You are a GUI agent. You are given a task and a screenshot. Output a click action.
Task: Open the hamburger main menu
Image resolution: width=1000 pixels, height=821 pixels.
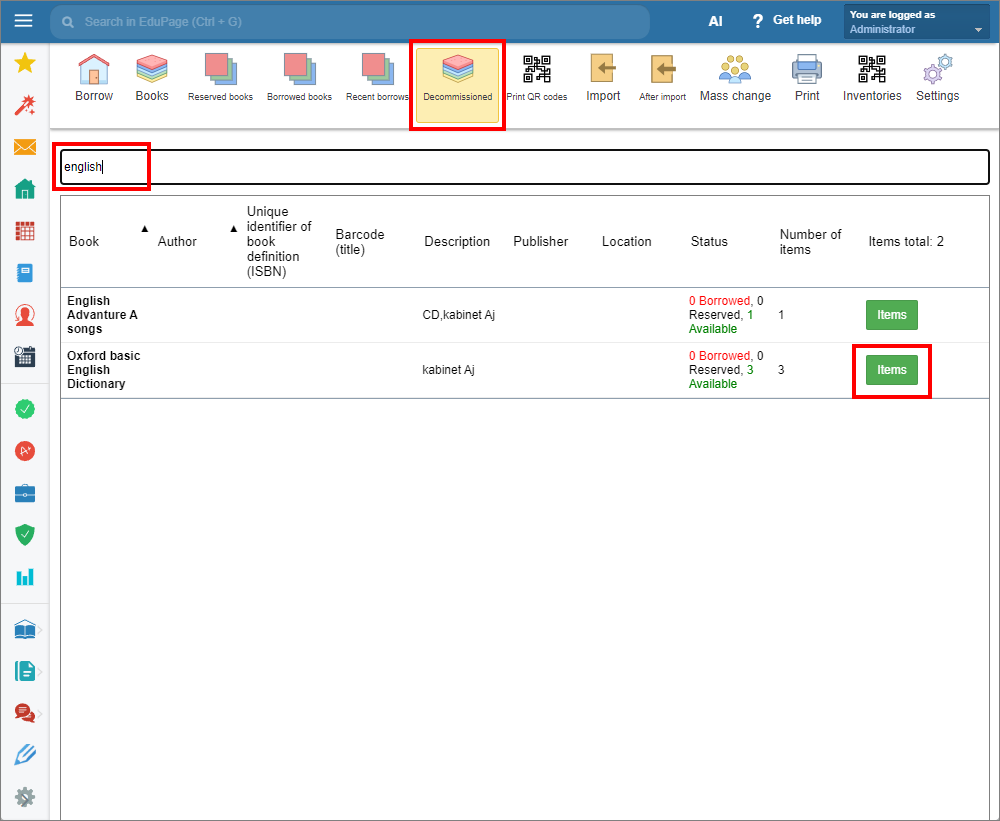click(23, 21)
